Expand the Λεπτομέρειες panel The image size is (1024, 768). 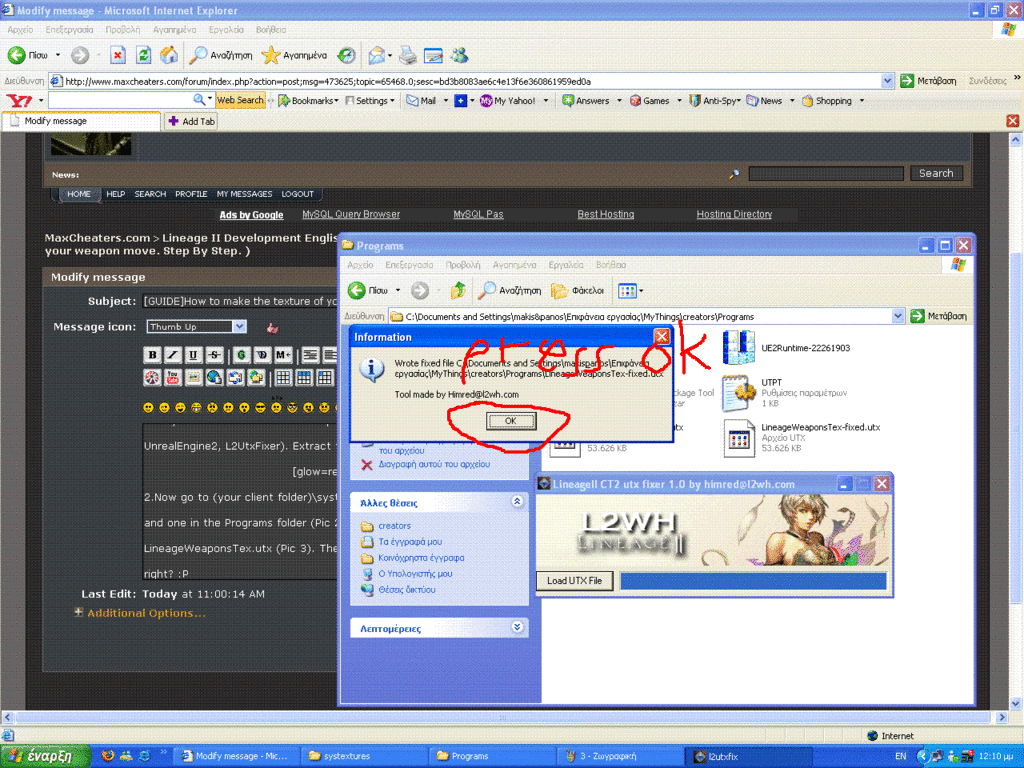pos(517,628)
